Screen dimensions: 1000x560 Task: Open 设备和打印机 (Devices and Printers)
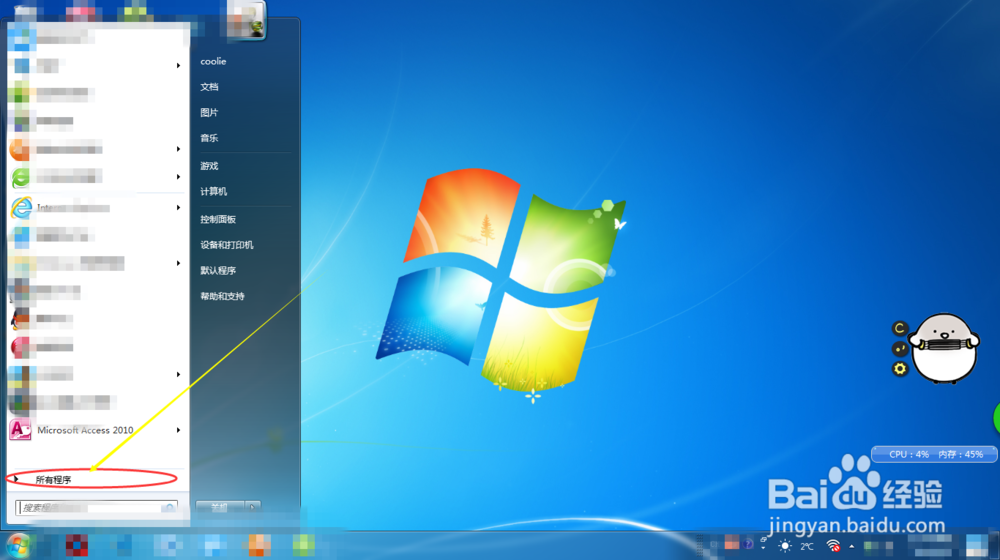point(226,245)
